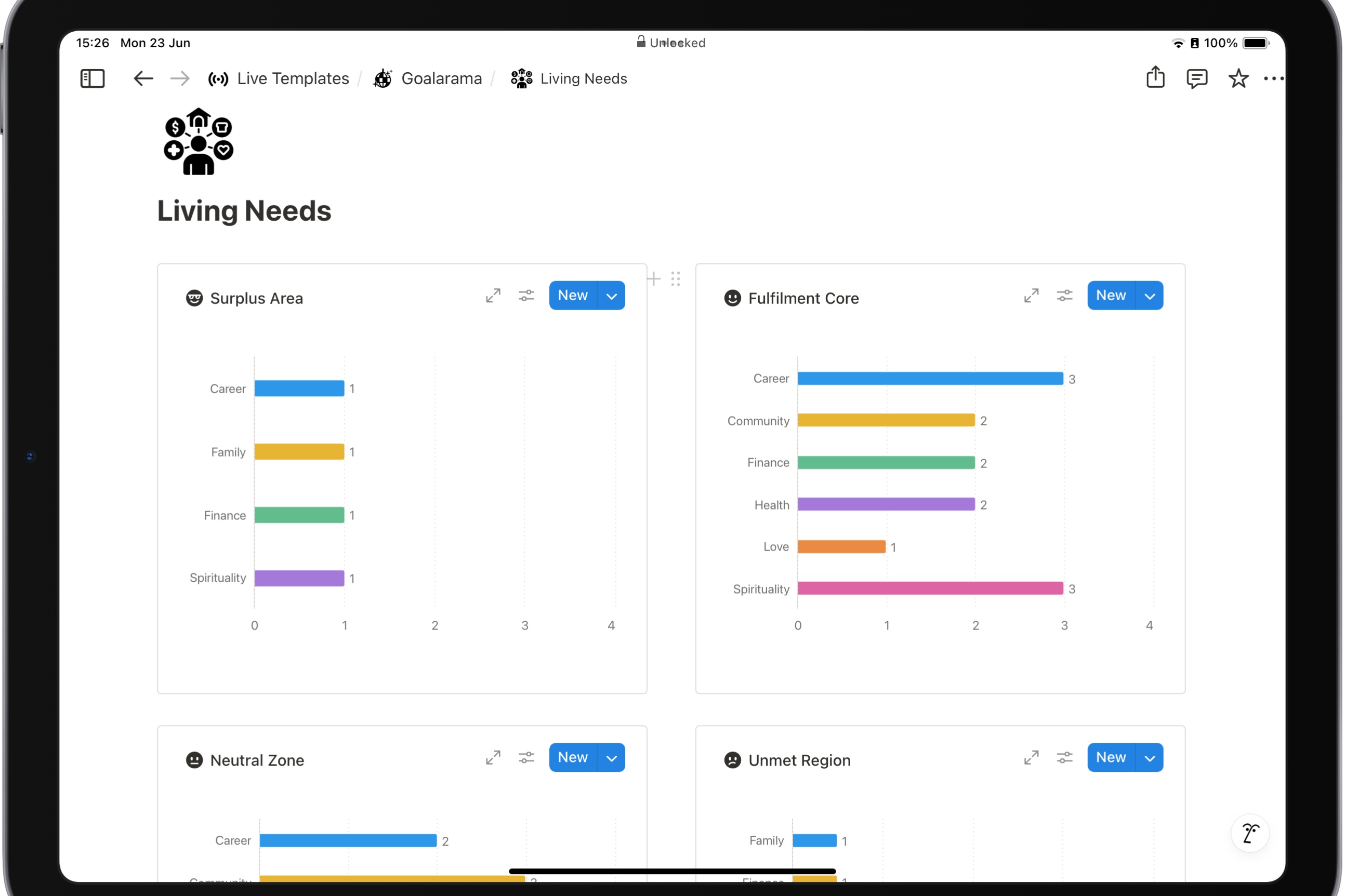This screenshot has height=896, width=1345.
Task: Expand the Neutral Zone chart to full page
Action: coord(493,757)
